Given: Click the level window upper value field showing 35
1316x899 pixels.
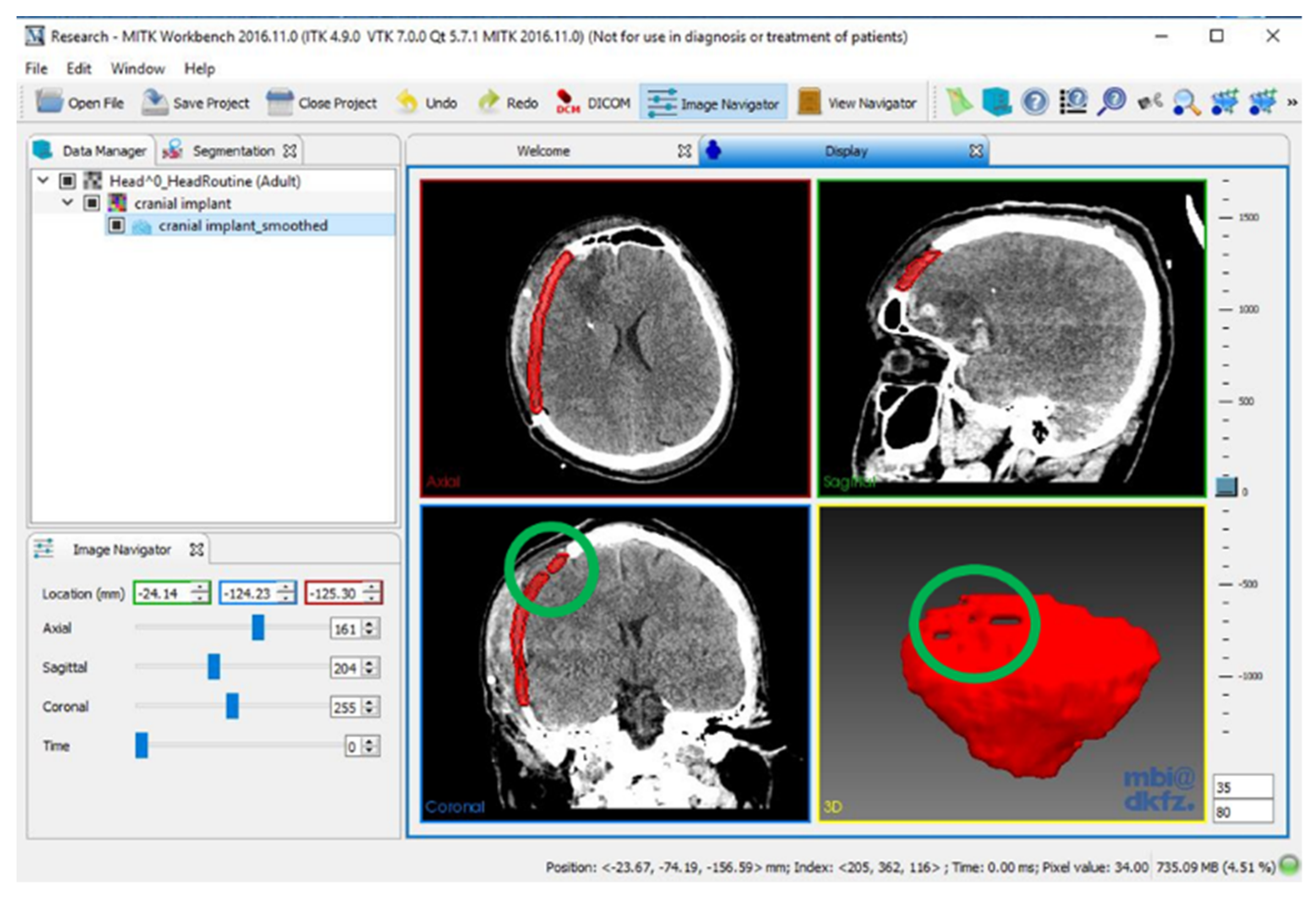Looking at the screenshot, I should click(1242, 787).
